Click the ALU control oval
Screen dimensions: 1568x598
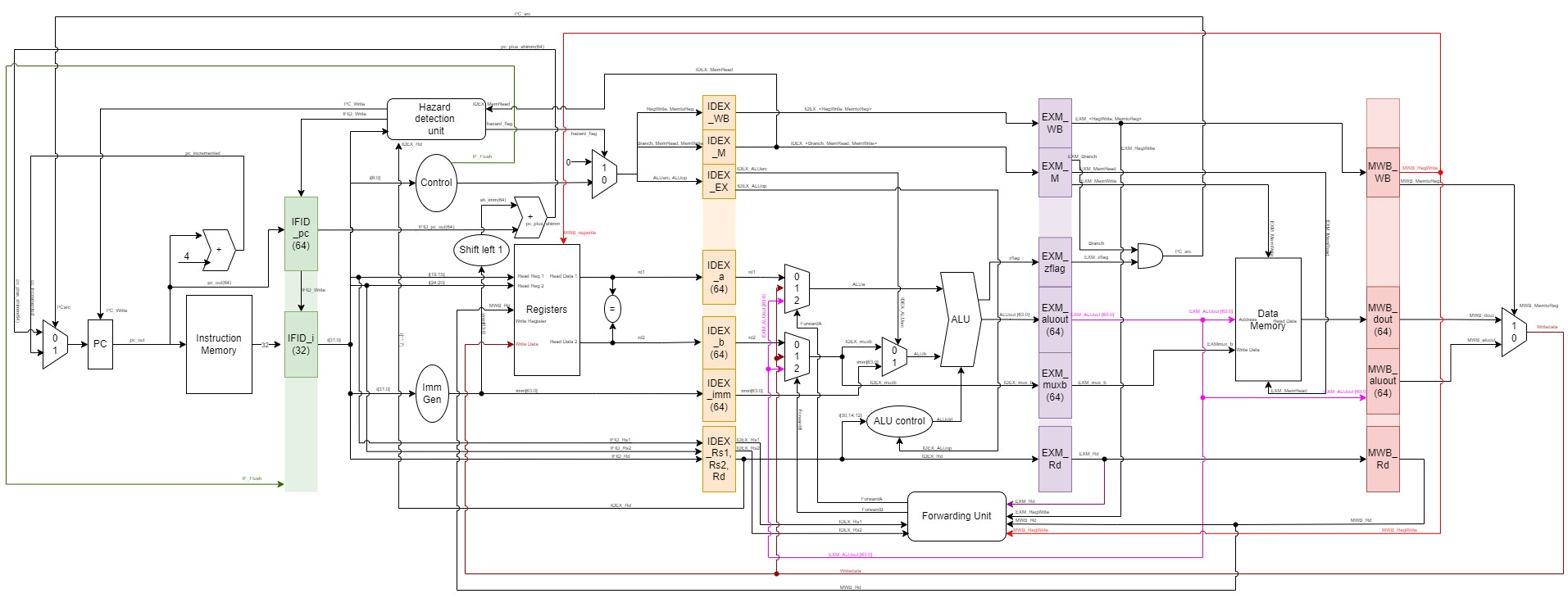click(899, 421)
